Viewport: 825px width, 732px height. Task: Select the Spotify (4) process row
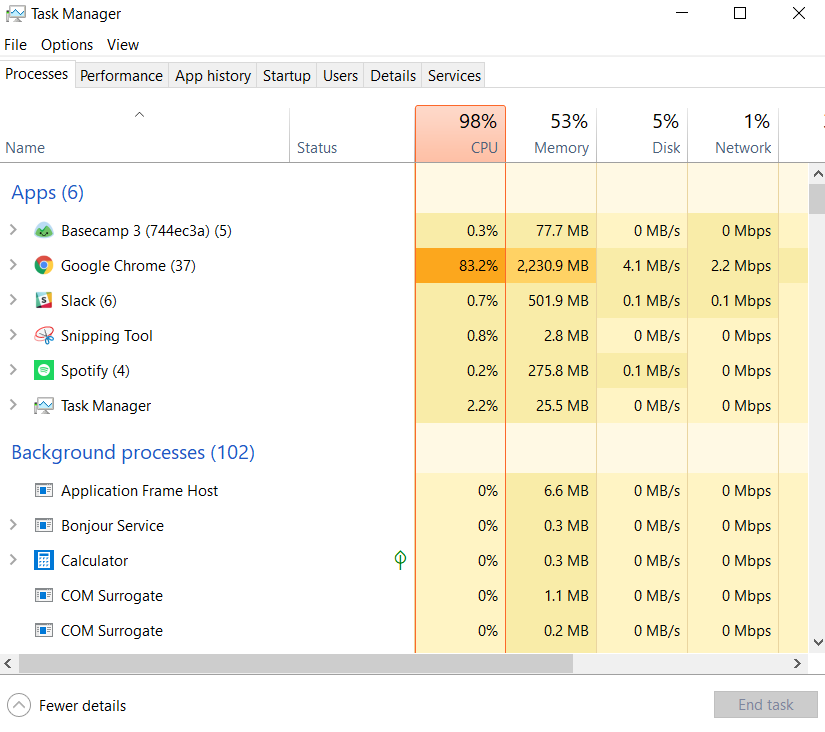click(x=404, y=370)
